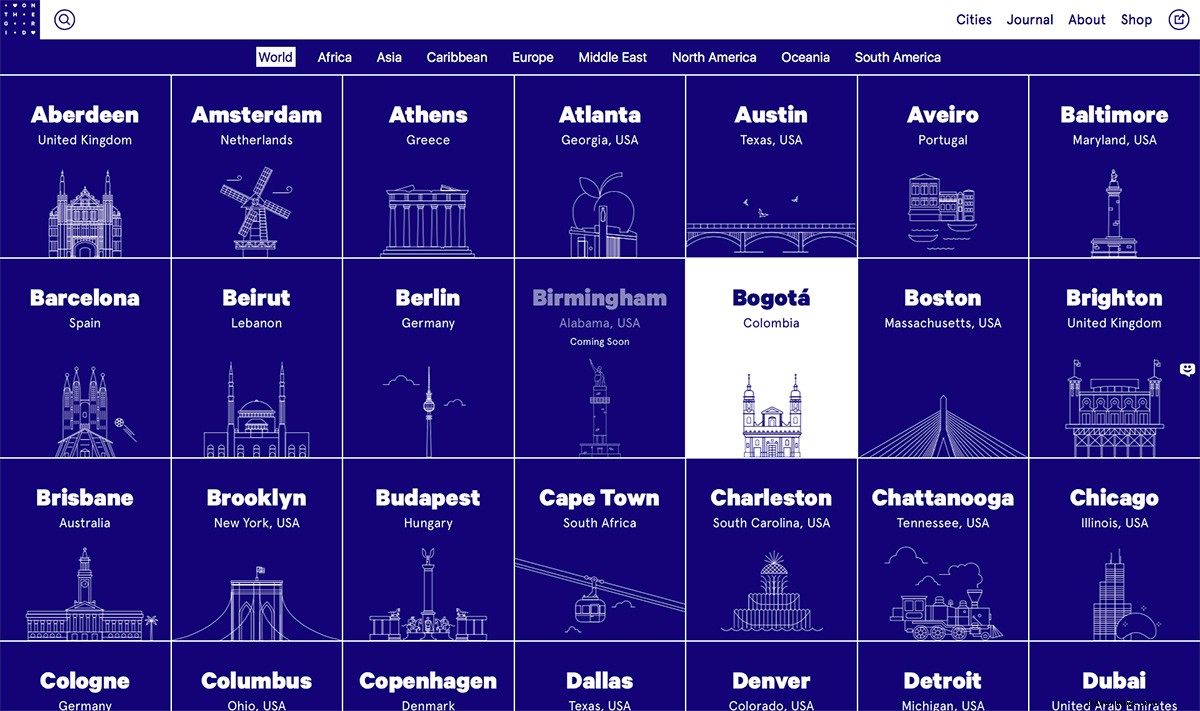Click the On The Grid logo
The image size is (1200, 711).
(x=19, y=19)
